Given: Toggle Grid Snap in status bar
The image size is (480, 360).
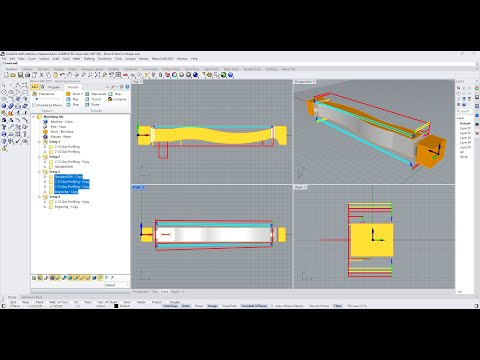Looking at the screenshot, I should [170, 306].
